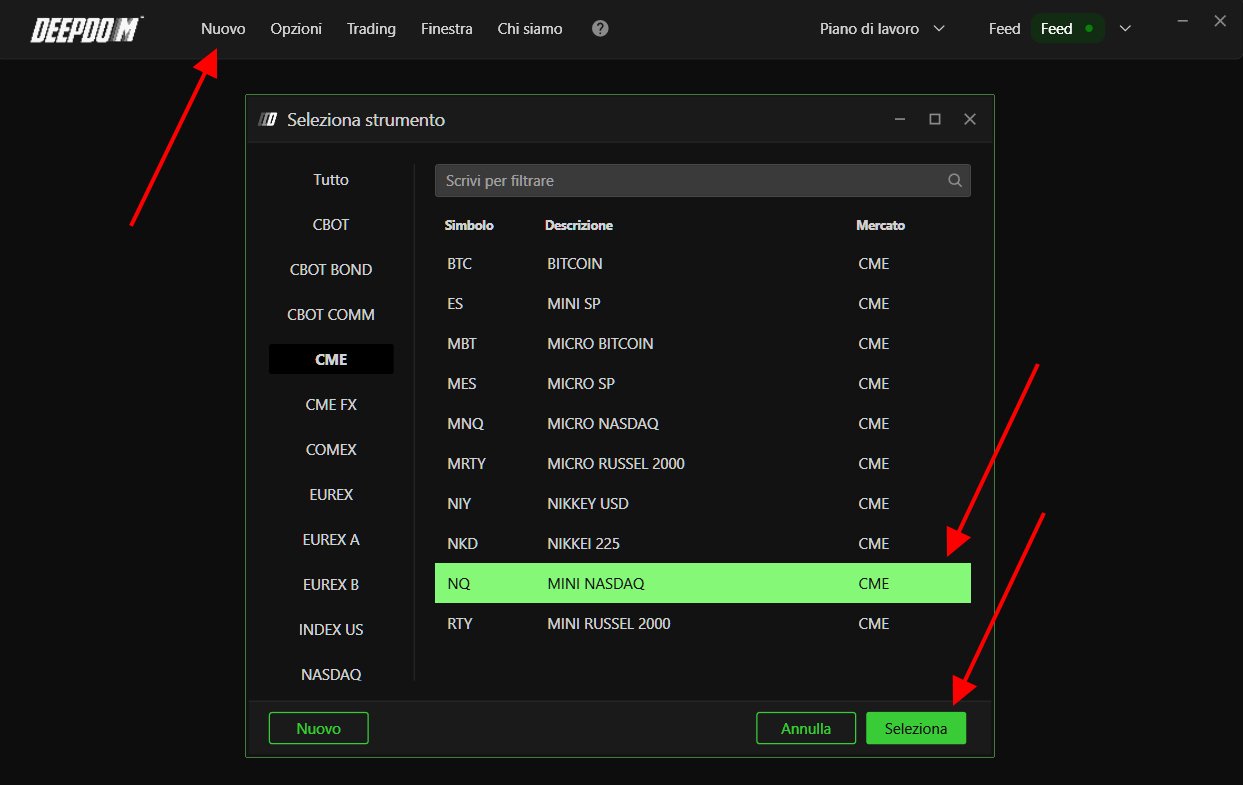This screenshot has height=785, width=1243.
Task: Open the Opzioni menu
Action: pos(296,29)
